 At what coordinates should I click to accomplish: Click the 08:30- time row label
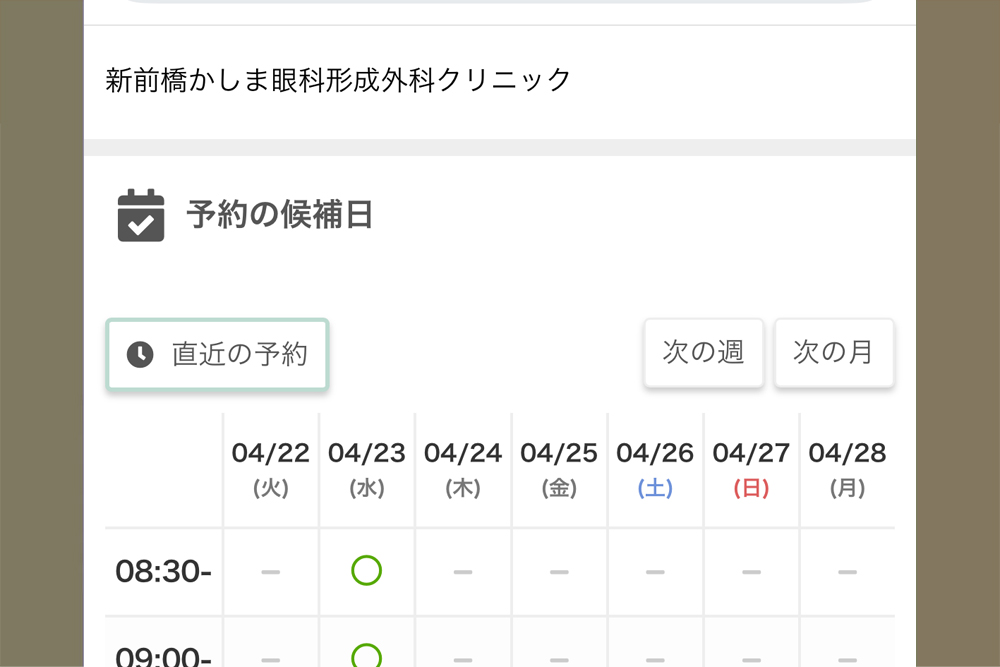coord(163,571)
